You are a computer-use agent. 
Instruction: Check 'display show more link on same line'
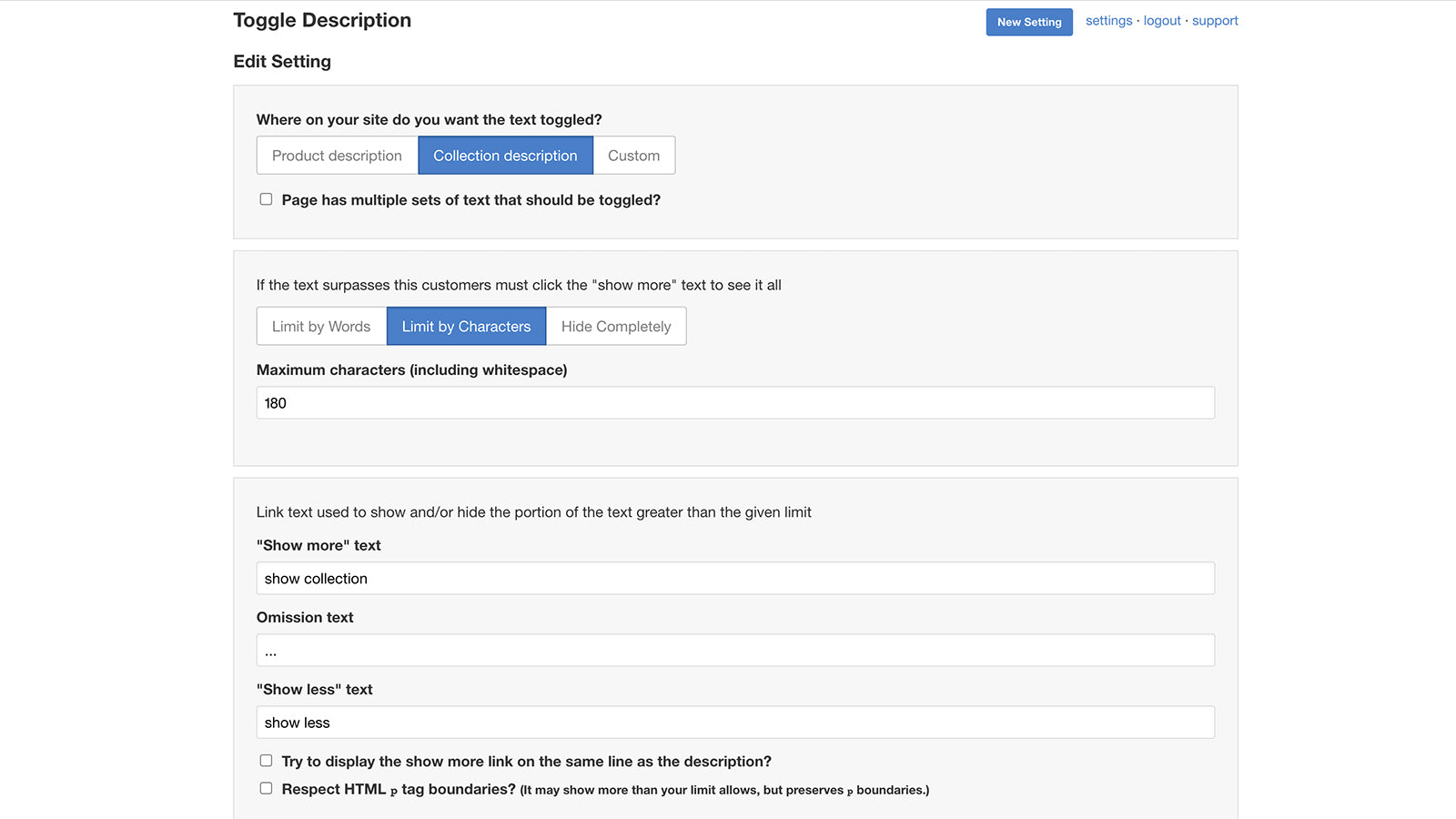point(266,760)
